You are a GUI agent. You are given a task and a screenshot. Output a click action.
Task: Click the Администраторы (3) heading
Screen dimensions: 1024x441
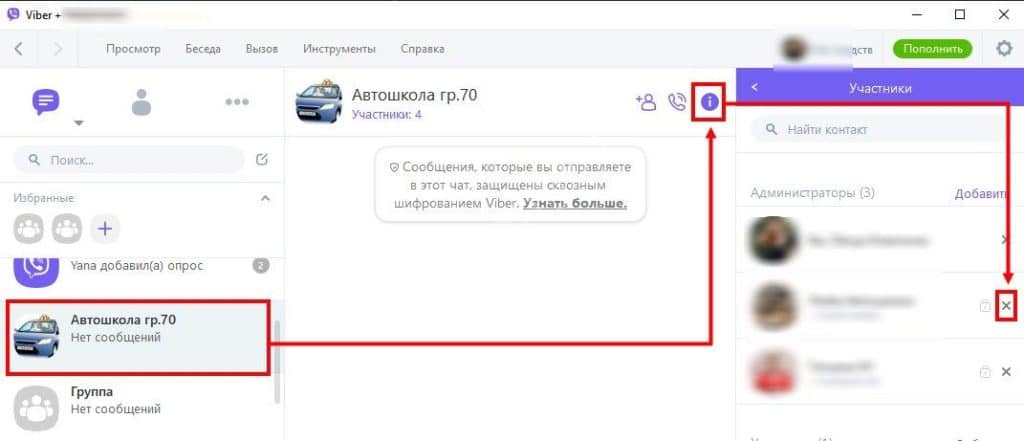[x=812, y=193]
